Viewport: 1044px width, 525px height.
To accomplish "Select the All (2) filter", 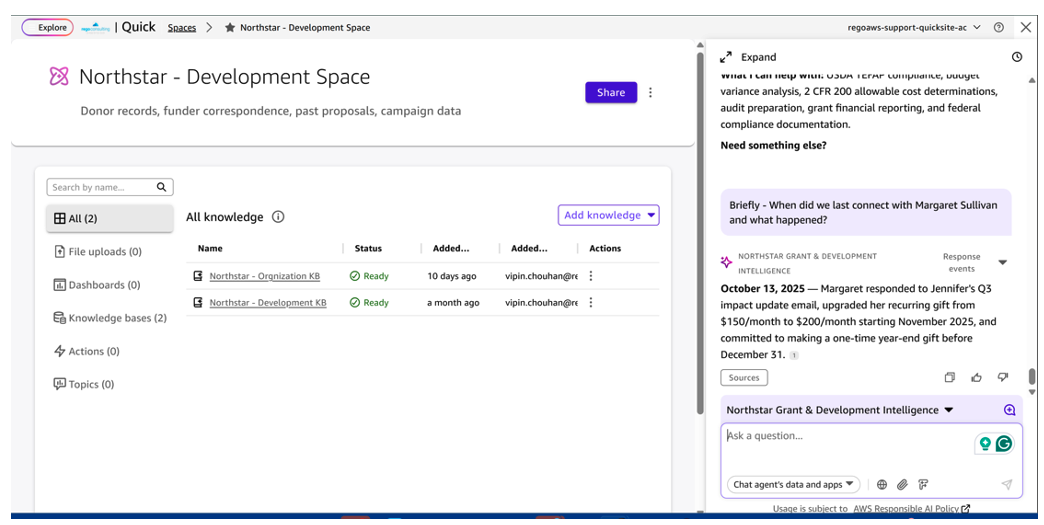I will 110,218.
